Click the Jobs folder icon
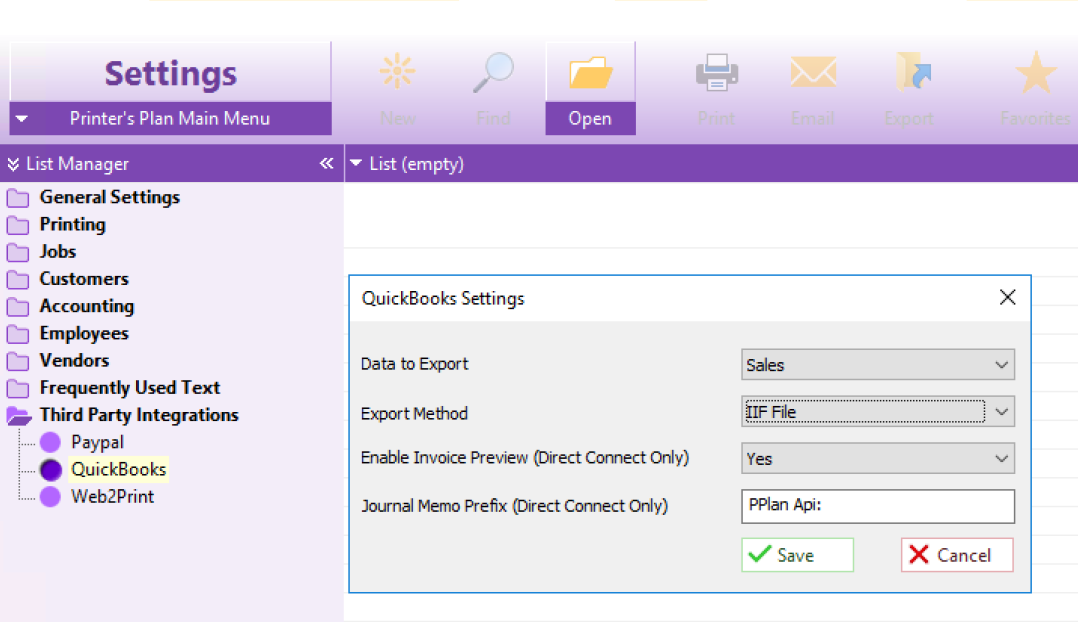 pyautogui.click(x=18, y=252)
